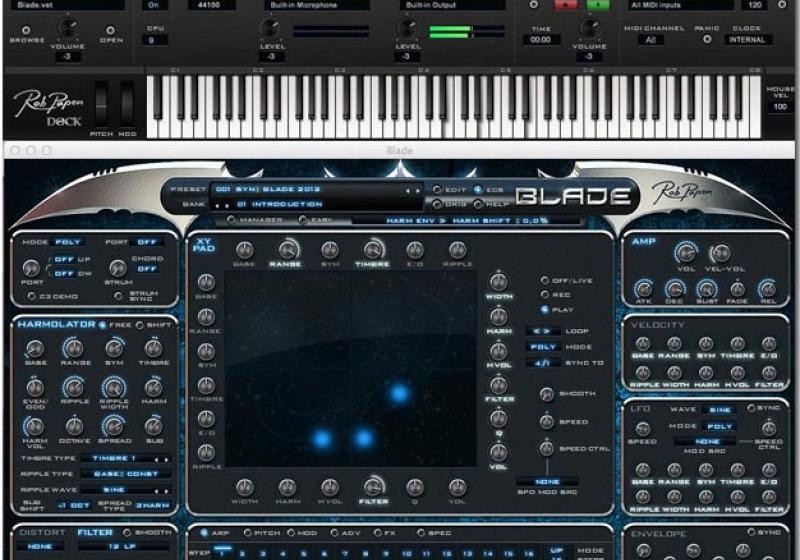The image size is (800, 560).
Task: Click the green play button in the deck
Action: [598, 5]
